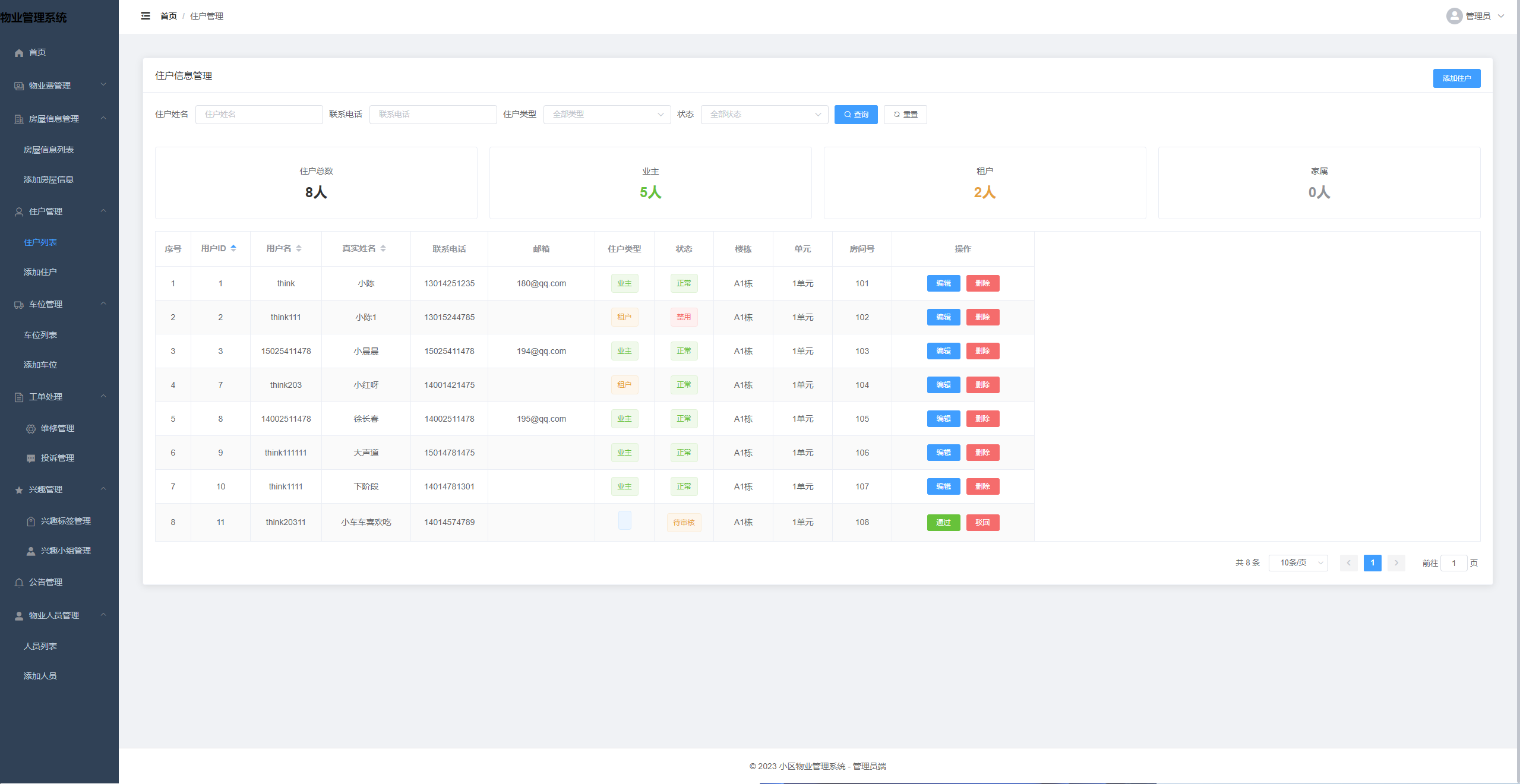Click the 兴趣小组管理 person icon

(x=31, y=551)
